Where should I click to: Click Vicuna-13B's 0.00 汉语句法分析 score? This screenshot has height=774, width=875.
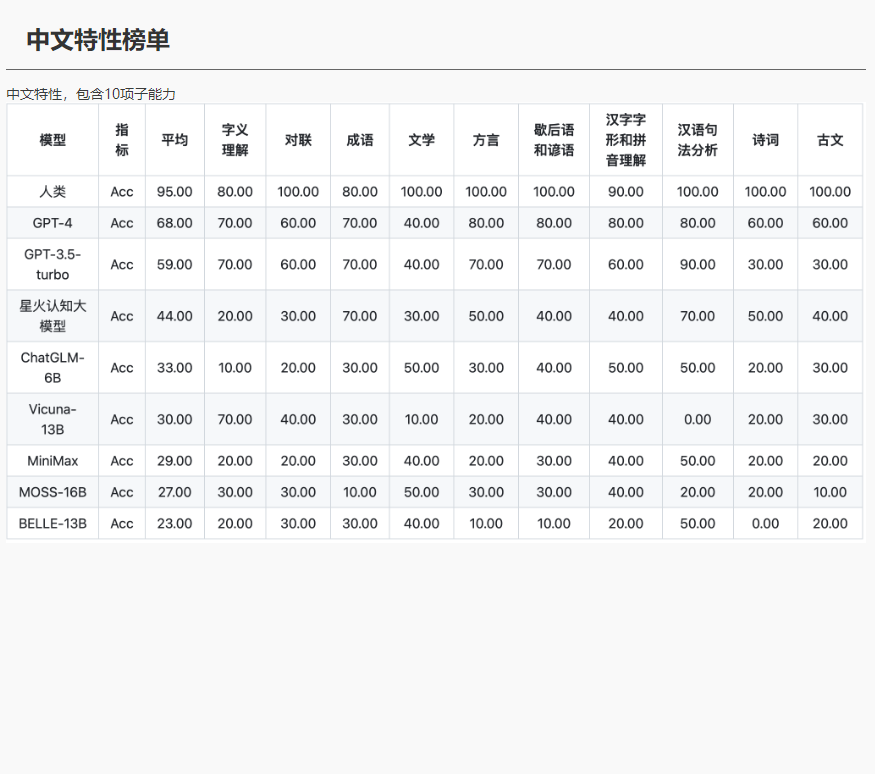[x=698, y=419]
